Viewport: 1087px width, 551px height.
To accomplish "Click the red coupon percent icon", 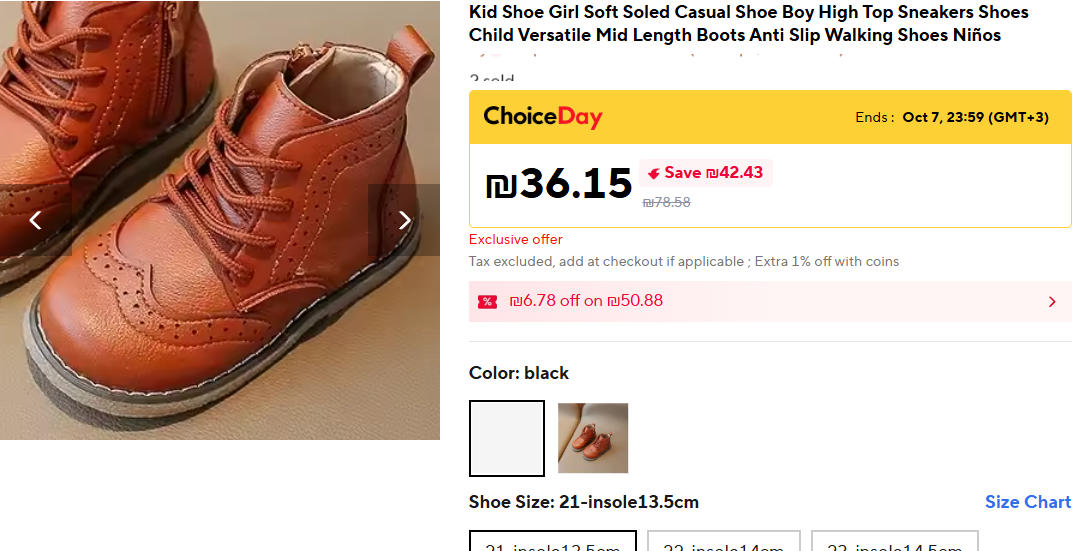I will [487, 302].
